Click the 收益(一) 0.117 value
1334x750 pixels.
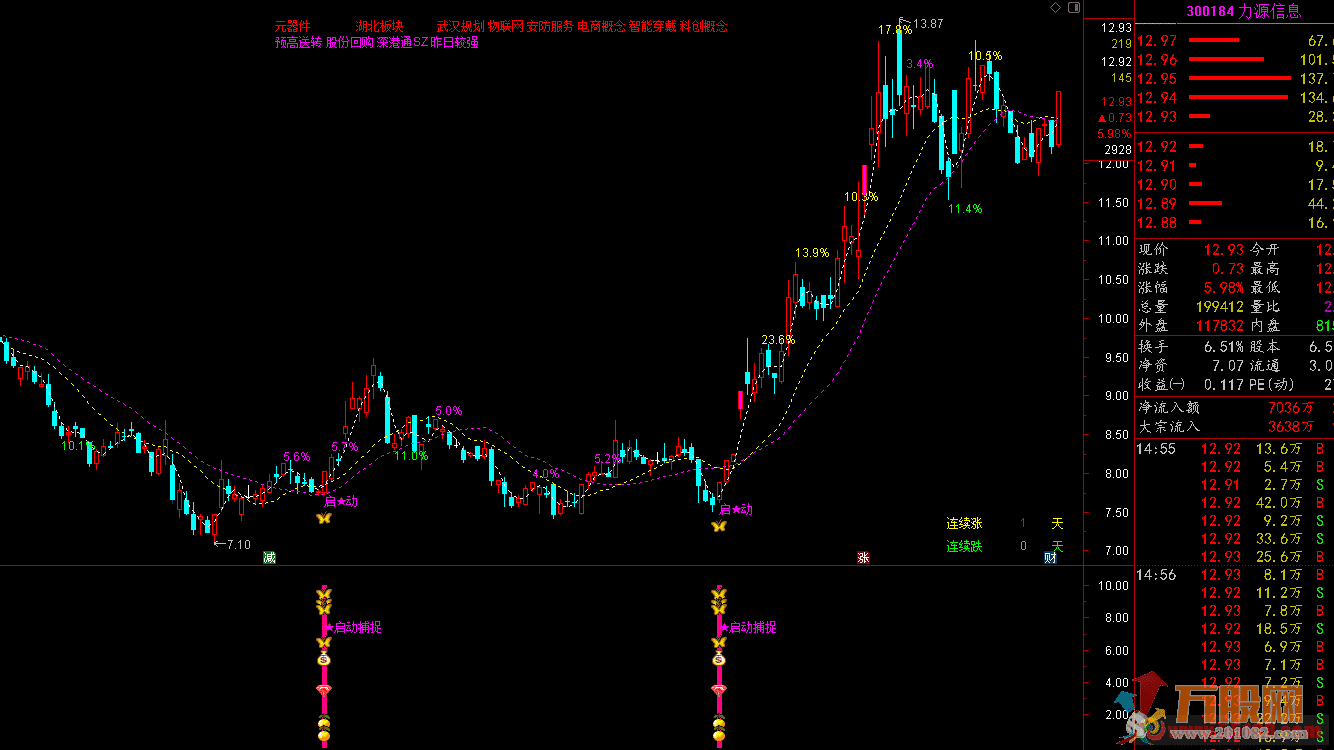tap(1224, 385)
